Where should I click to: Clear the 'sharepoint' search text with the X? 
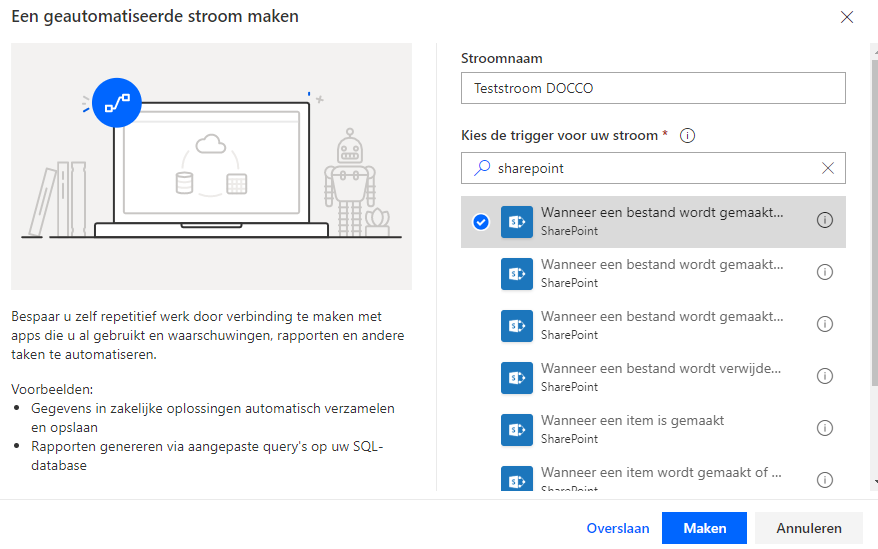point(828,168)
